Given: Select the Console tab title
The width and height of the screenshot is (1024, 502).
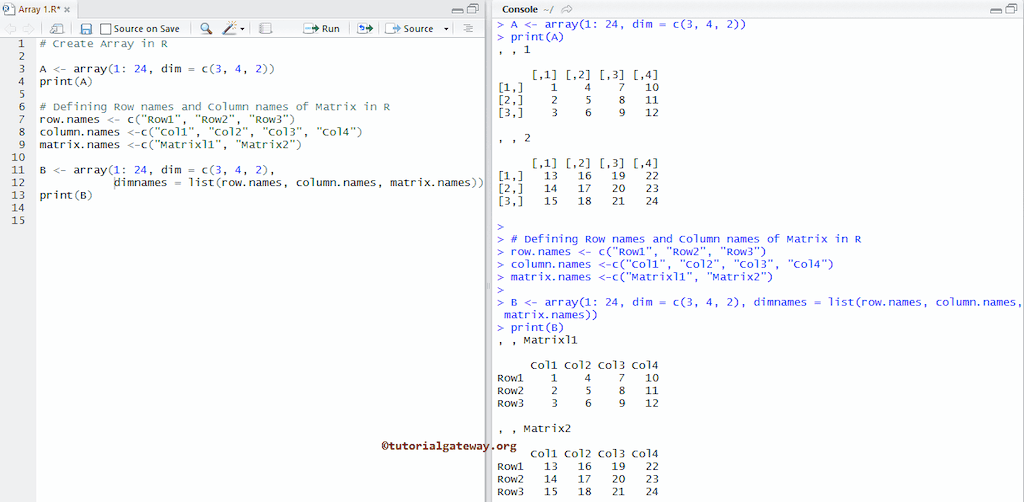Looking at the screenshot, I should pos(520,9).
